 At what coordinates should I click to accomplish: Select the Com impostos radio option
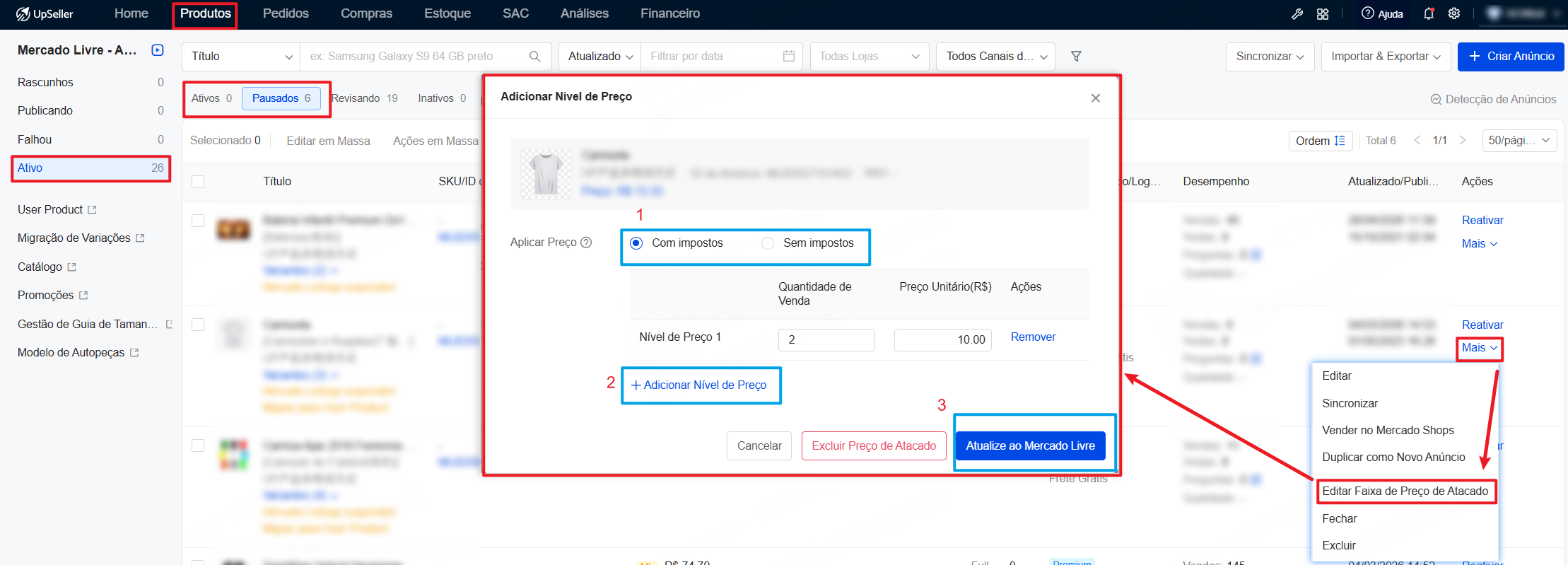click(x=636, y=243)
